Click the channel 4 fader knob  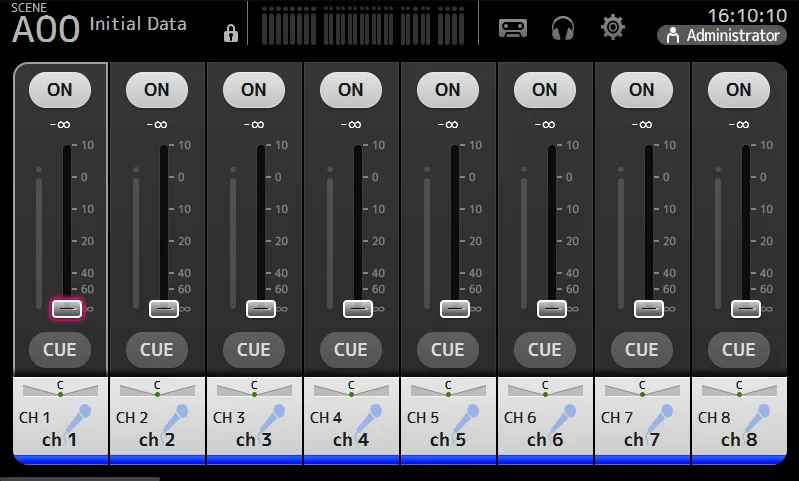tap(358, 309)
